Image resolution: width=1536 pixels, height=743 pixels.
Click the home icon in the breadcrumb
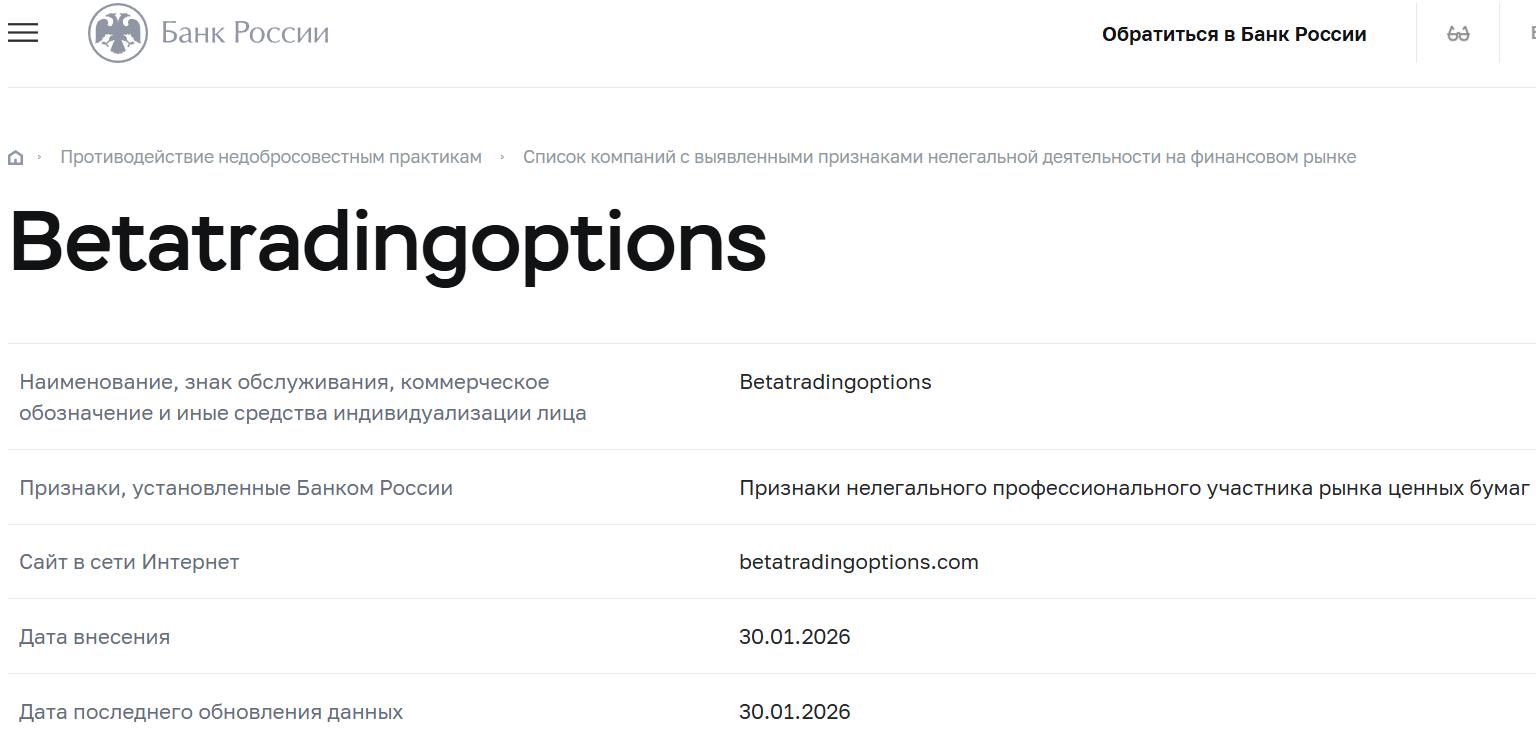tap(15, 156)
